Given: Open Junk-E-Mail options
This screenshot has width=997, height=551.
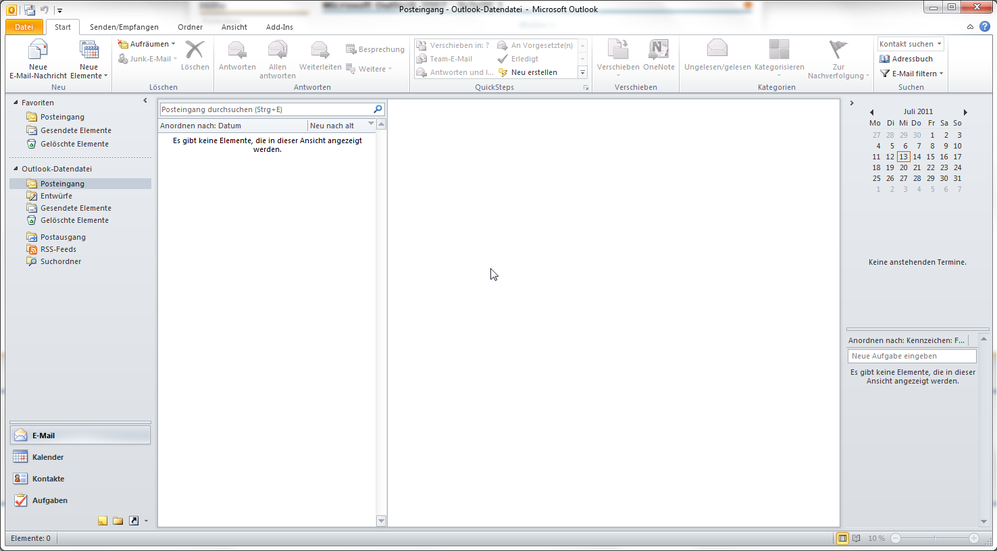Looking at the screenshot, I should (148, 58).
